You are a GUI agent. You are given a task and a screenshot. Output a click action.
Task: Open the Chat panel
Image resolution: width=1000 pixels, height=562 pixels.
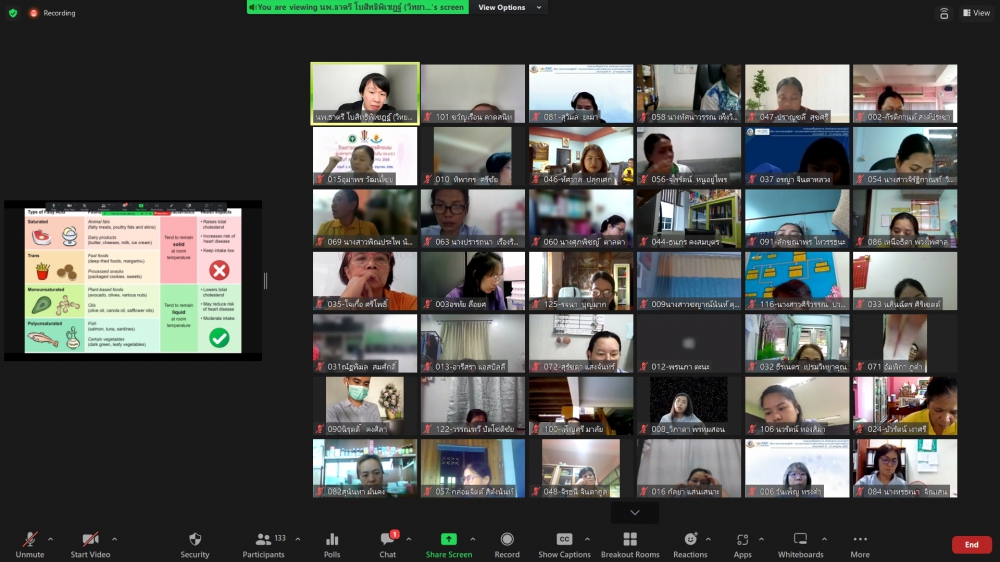(388, 543)
